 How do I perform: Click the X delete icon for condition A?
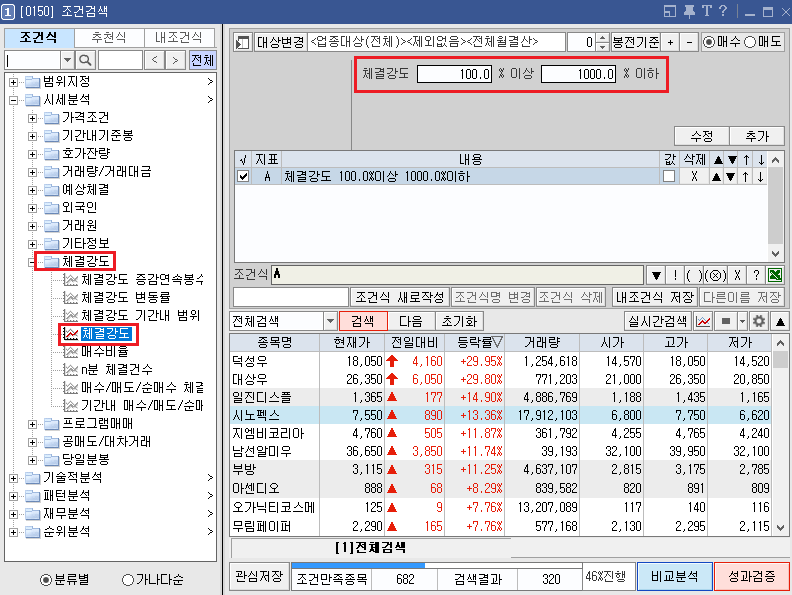coord(695,177)
